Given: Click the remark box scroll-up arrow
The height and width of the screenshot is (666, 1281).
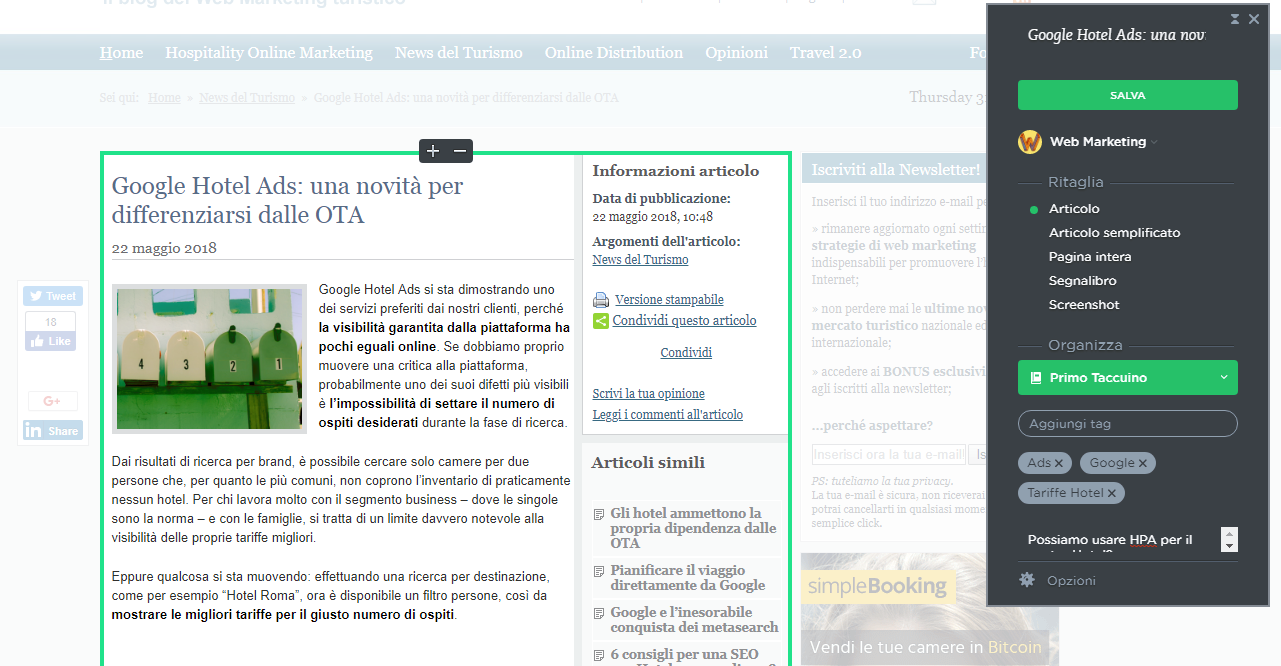Looking at the screenshot, I should [x=1230, y=533].
